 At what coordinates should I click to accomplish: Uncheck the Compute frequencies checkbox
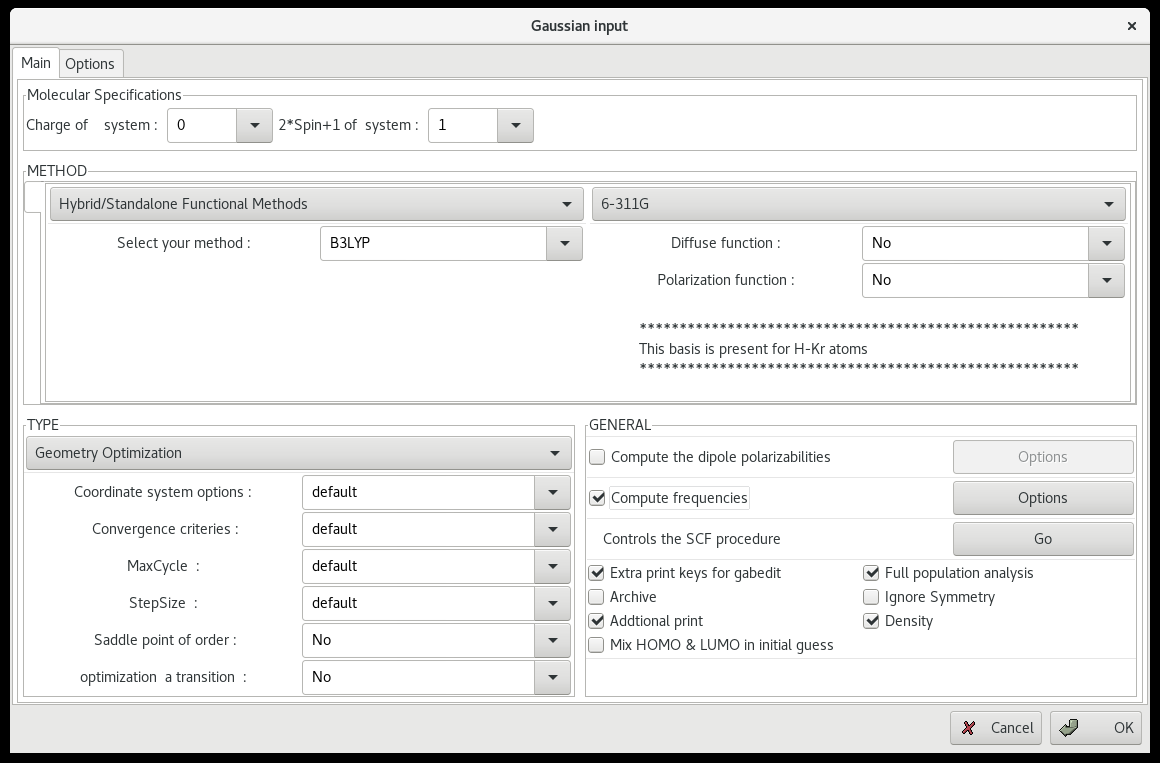click(598, 498)
